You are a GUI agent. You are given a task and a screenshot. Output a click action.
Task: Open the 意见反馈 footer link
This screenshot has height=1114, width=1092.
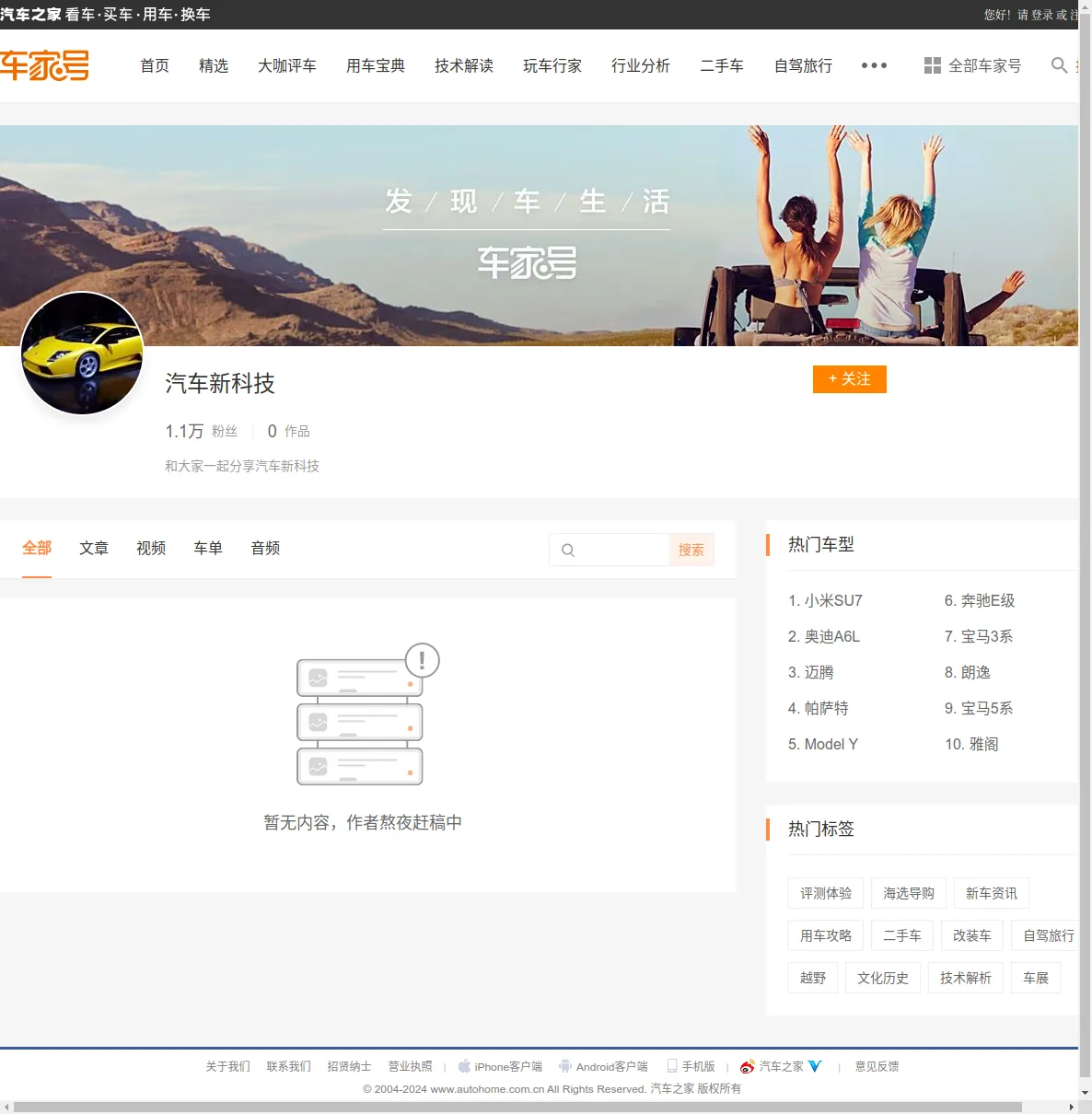point(877,1066)
